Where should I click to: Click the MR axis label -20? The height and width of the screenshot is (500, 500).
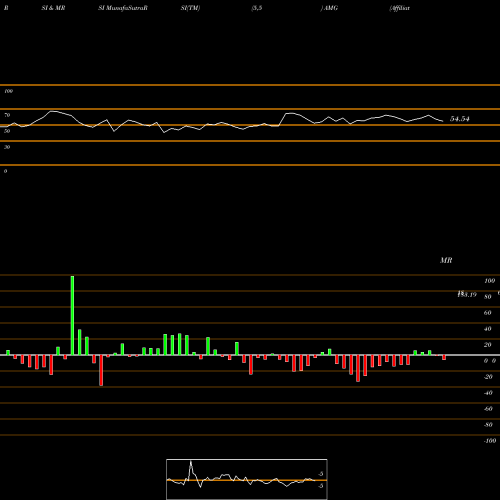click(488, 377)
